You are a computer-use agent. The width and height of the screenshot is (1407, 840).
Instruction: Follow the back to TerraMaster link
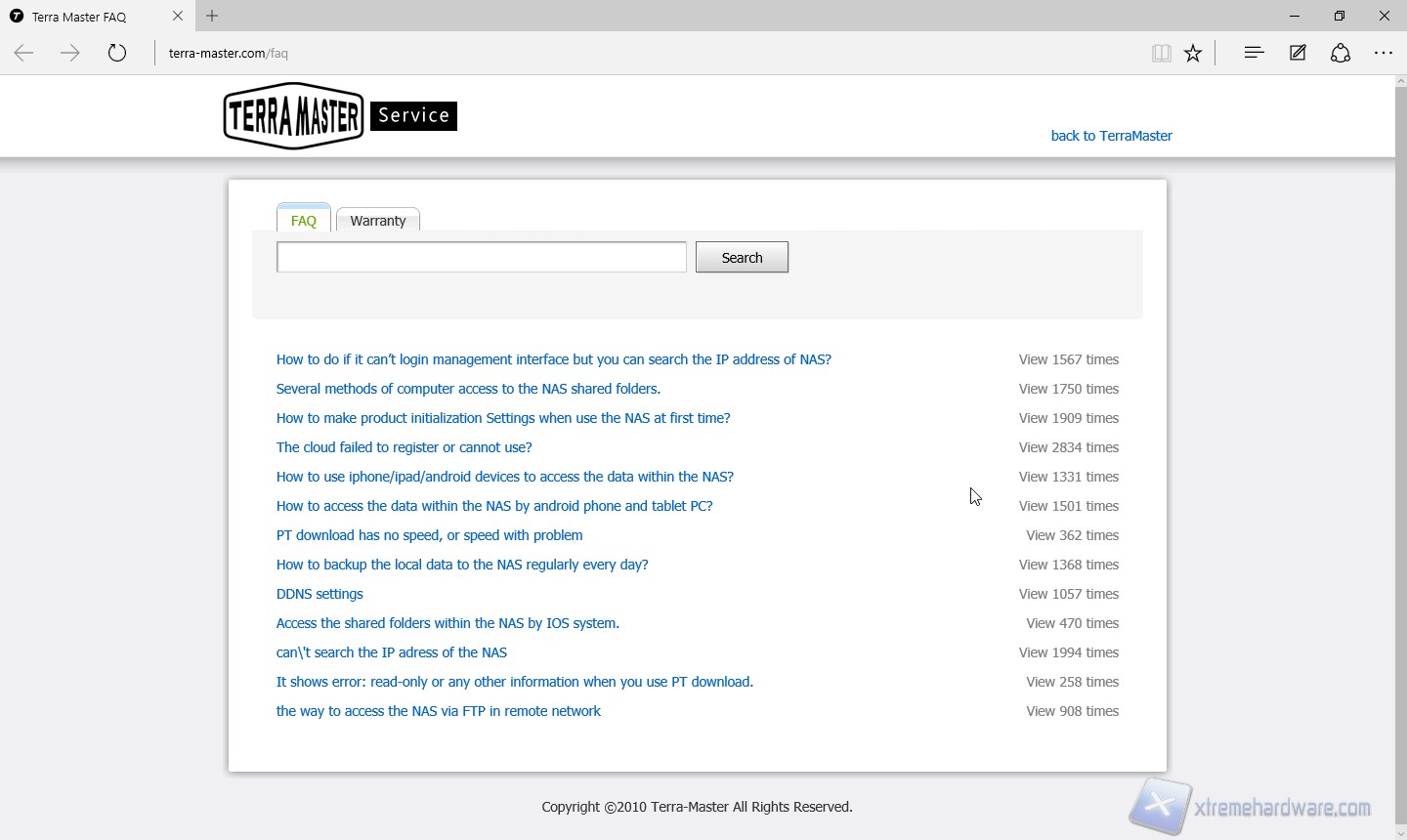[x=1111, y=136]
